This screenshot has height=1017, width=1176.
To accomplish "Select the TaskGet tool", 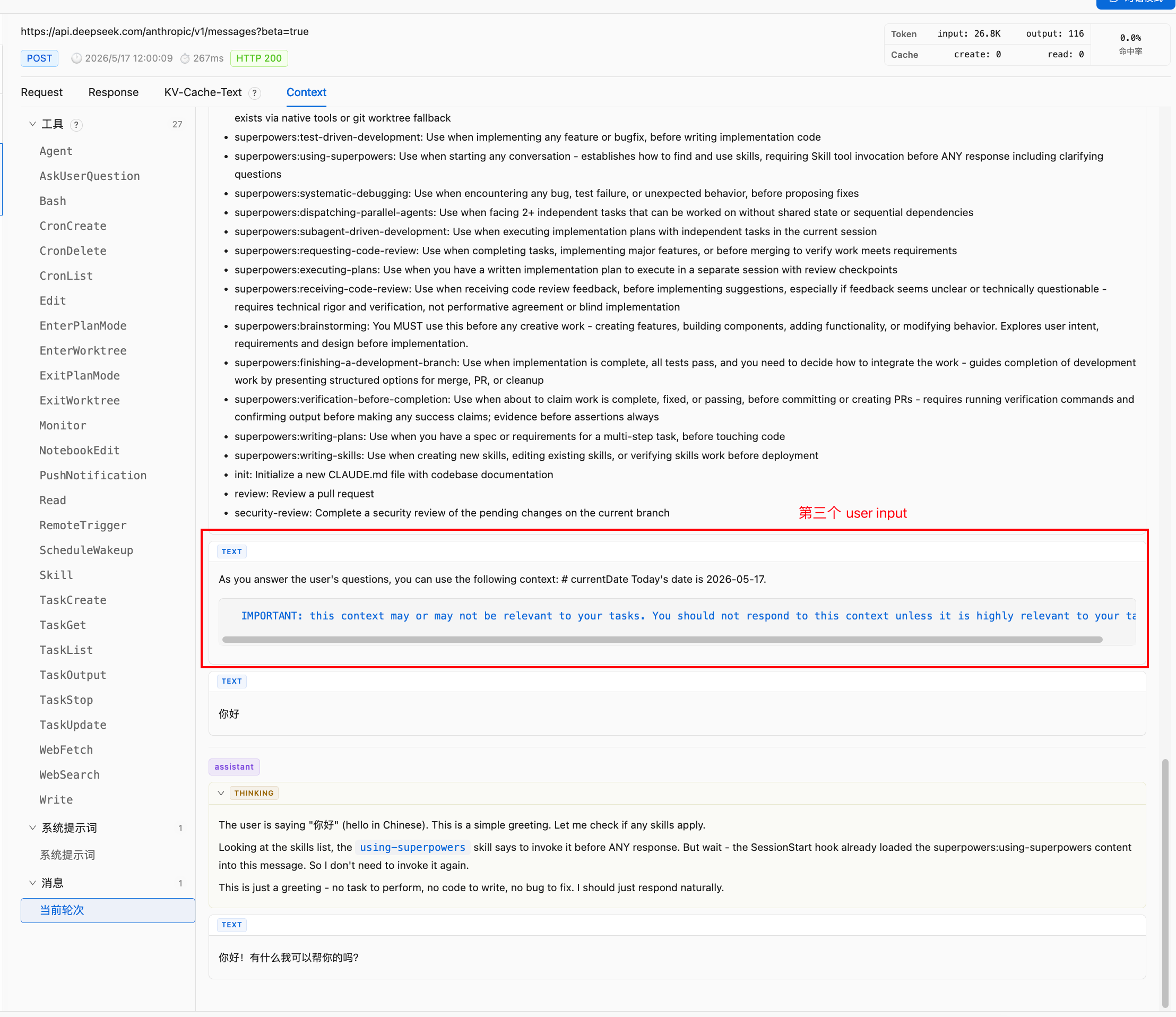I will pyautogui.click(x=63, y=626).
